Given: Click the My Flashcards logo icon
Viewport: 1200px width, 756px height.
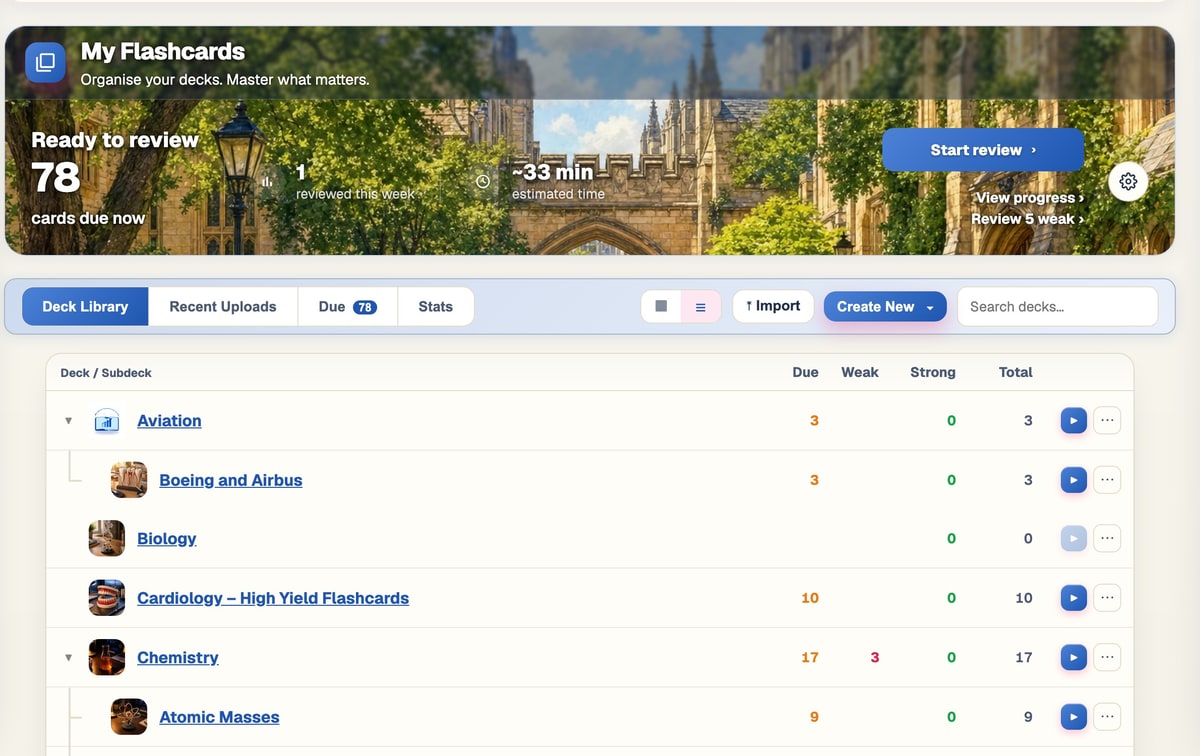Looking at the screenshot, I should tap(45, 63).
